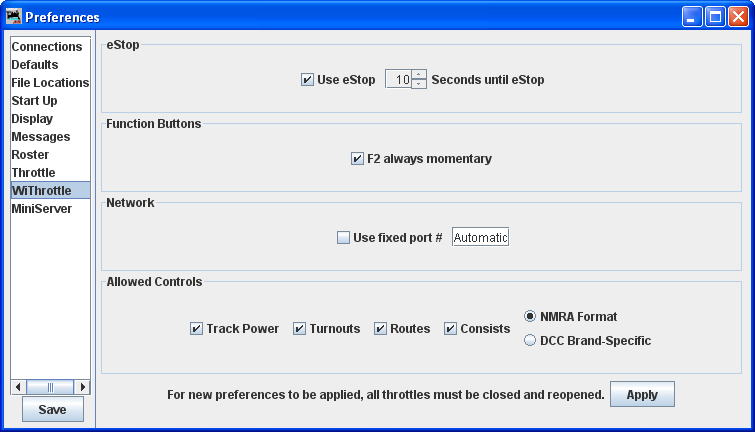Click the sidebar horizontal scrollbar thumb

[50, 387]
